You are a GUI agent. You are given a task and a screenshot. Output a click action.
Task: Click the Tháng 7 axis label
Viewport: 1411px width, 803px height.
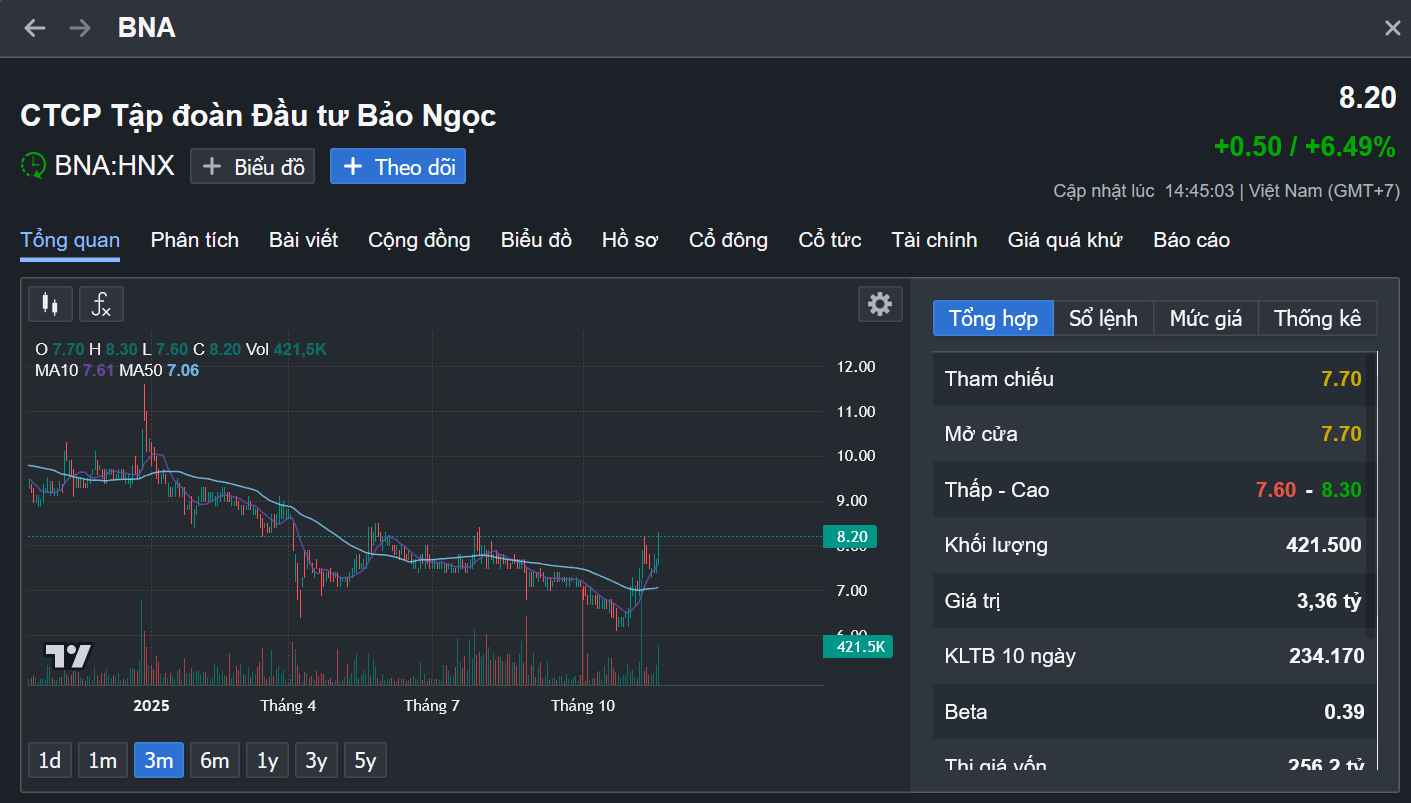click(432, 706)
